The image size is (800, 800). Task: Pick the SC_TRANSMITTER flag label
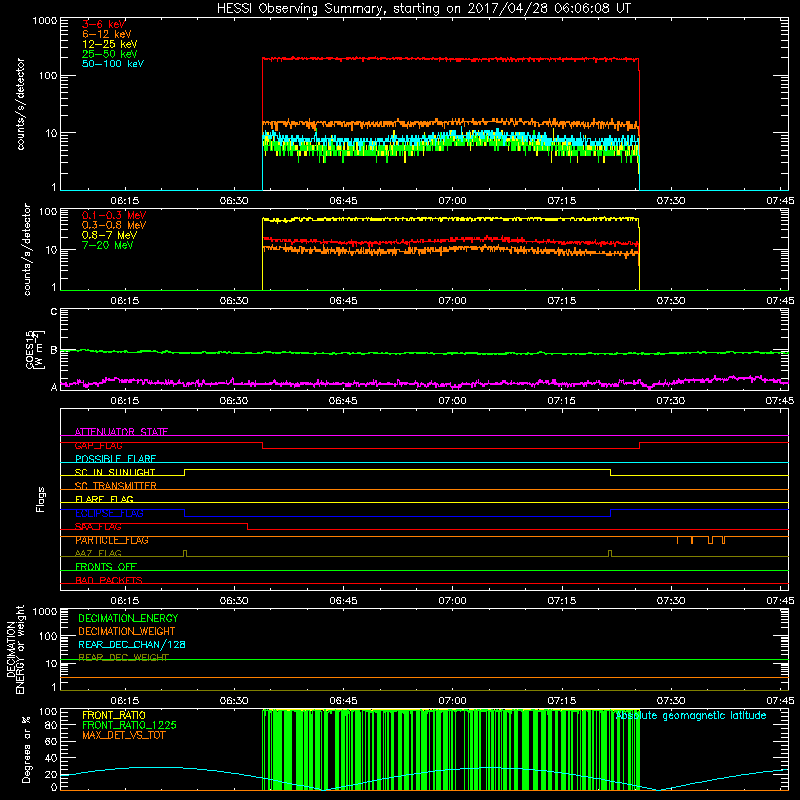tap(116, 486)
